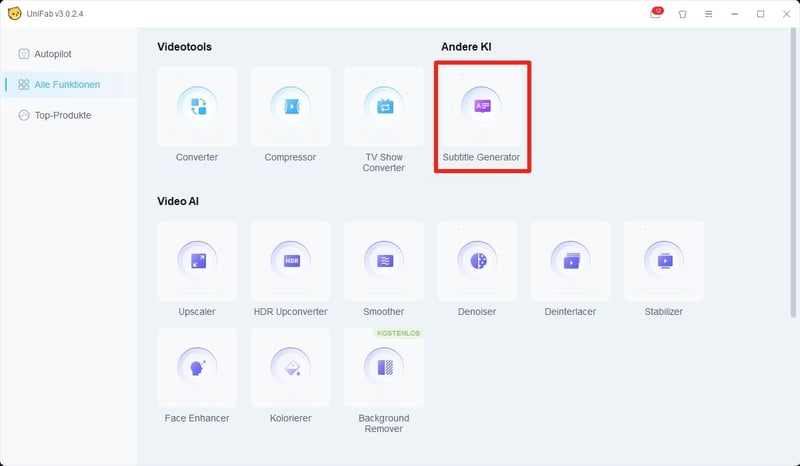The width and height of the screenshot is (800, 466).
Task: Select Alle Funktionen in sidebar
Action: [x=66, y=85]
